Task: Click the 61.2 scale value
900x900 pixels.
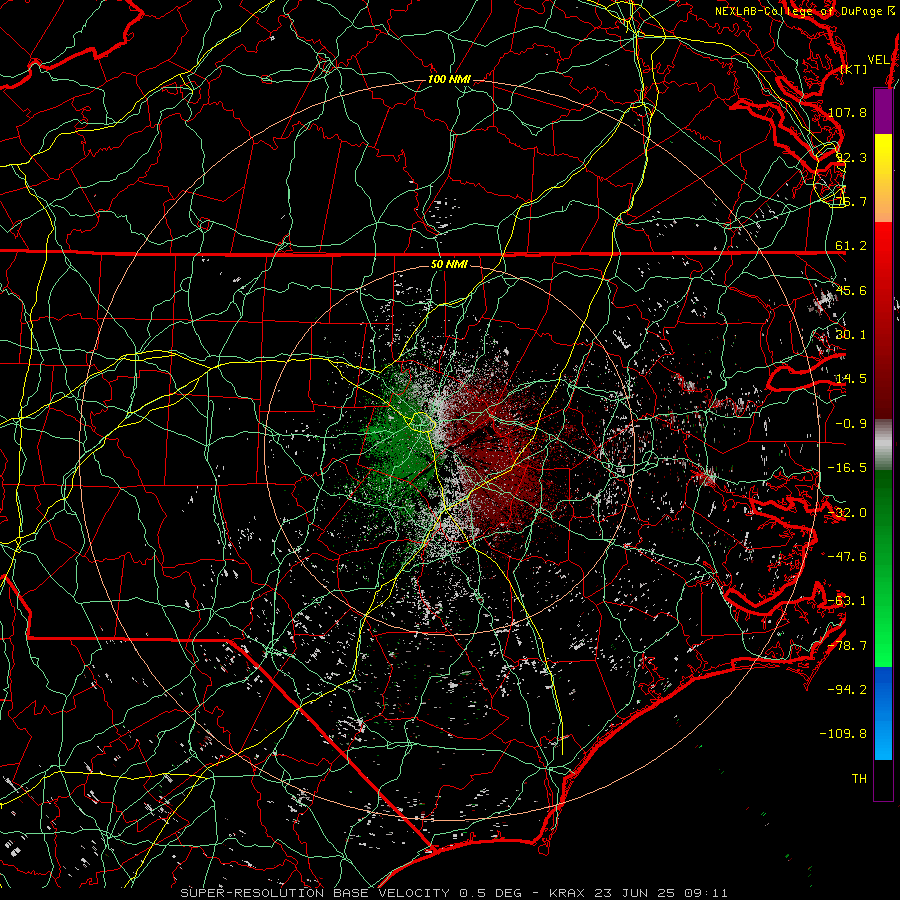Action: click(851, 246)
